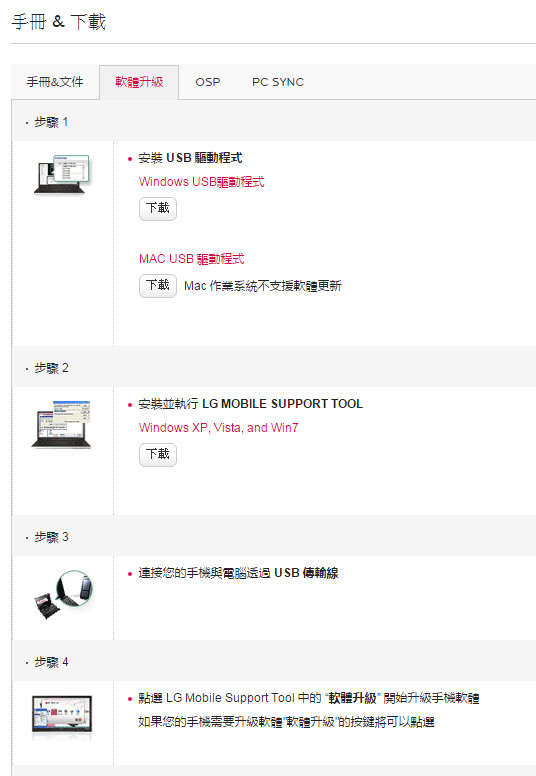Download the MAC USB driver

[x=158, y=286]
